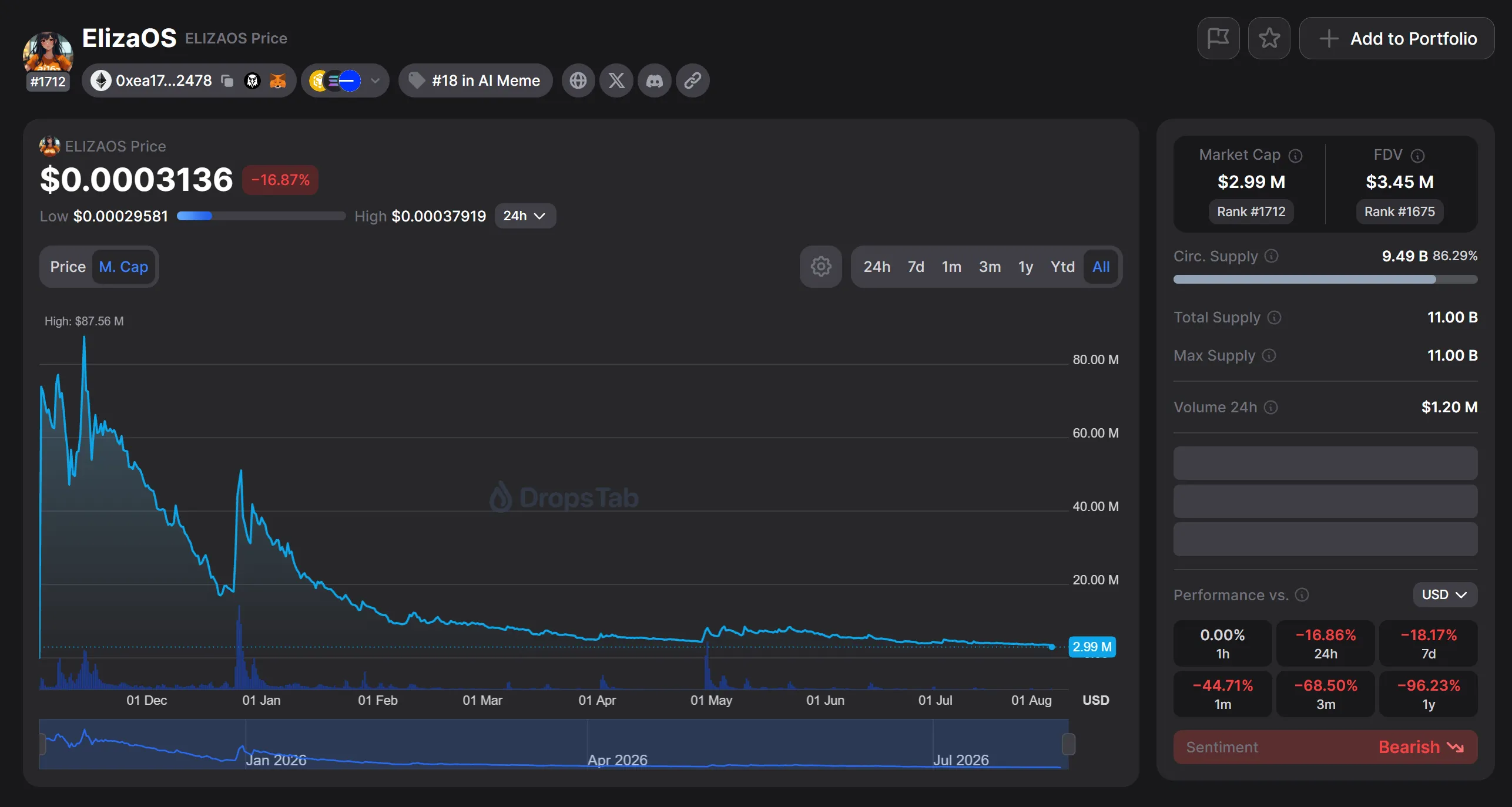Click the -68.50% 3m performance cell
The width and height of the screenshot is (1512, 807).
click(x=1326, y=694)
